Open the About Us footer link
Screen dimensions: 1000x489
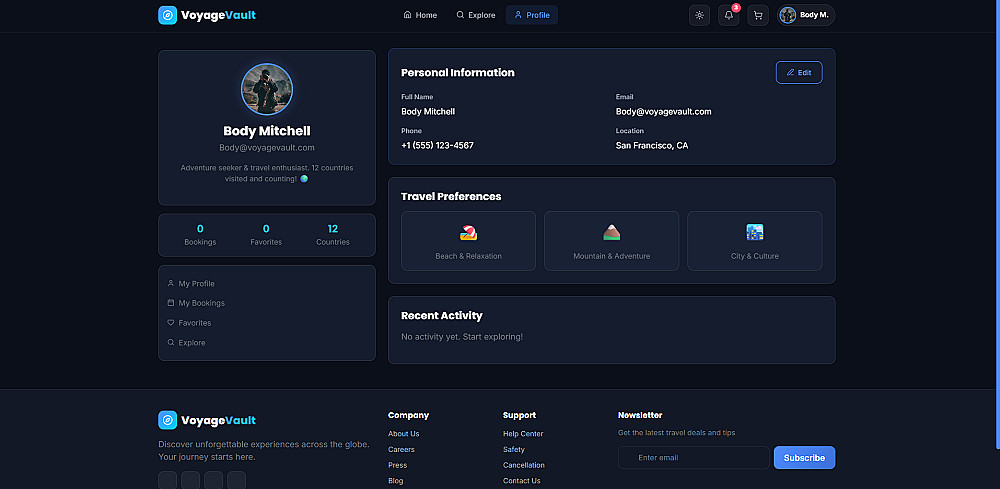point(404,434)
